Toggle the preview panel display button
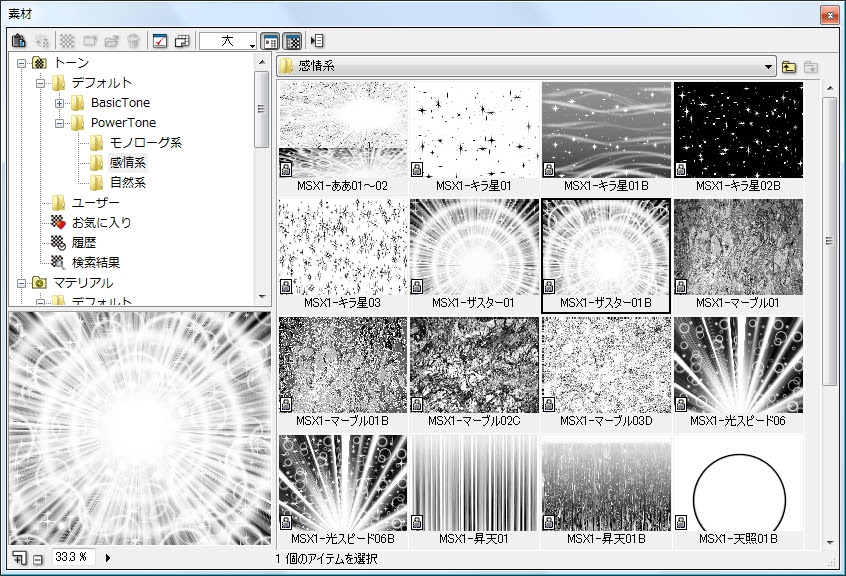The image size is (846, 576). [x=292, y=41]
